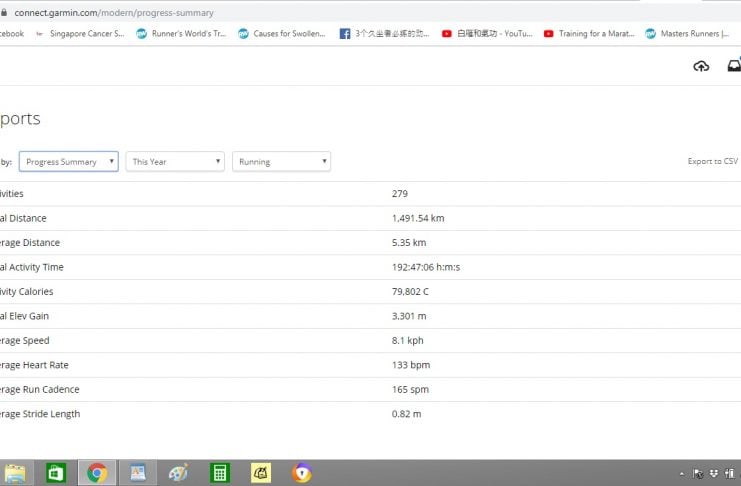Click the heart rate value 133 bpm

tap(411, 365)
